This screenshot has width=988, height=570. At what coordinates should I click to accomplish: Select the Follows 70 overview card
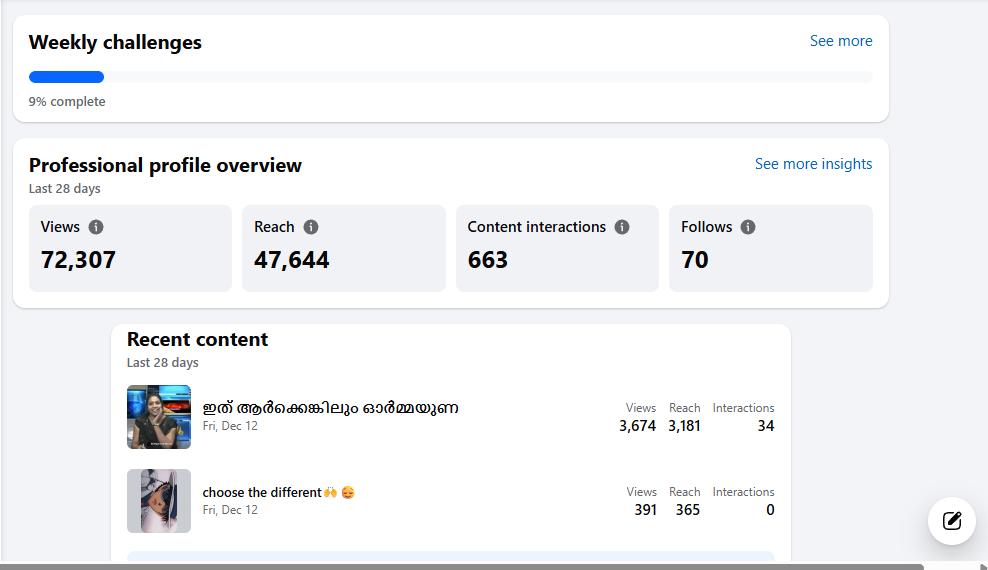770,249
